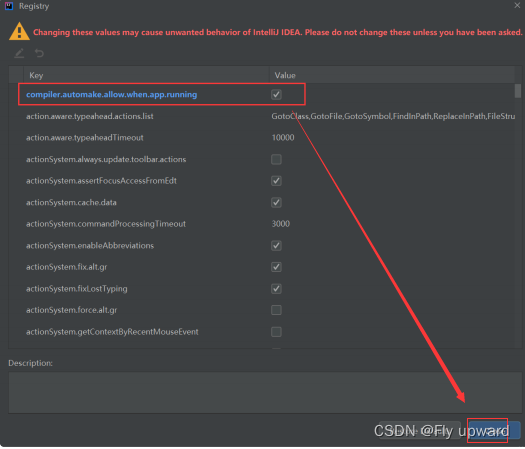Screen dimensions: 525x449
Task: Uncheck actionSystem.fix.alt.gr option
Action: click(276, 267)
